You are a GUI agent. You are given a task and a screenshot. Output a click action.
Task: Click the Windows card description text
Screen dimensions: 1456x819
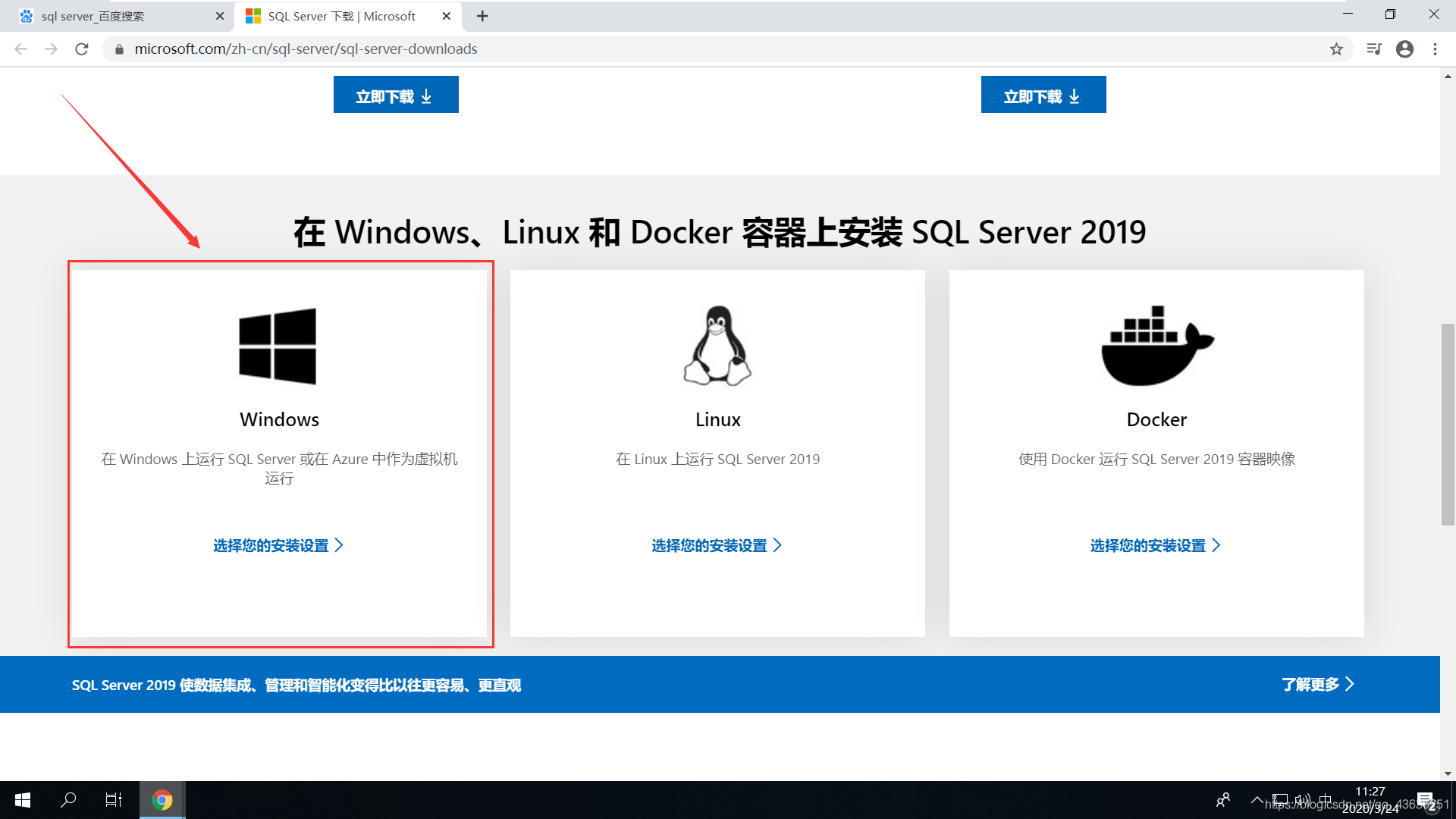click(x=279, y=469)
